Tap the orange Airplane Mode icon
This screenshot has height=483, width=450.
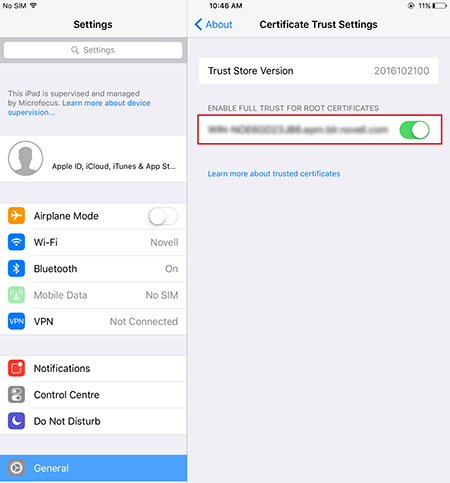pos(16,216)
